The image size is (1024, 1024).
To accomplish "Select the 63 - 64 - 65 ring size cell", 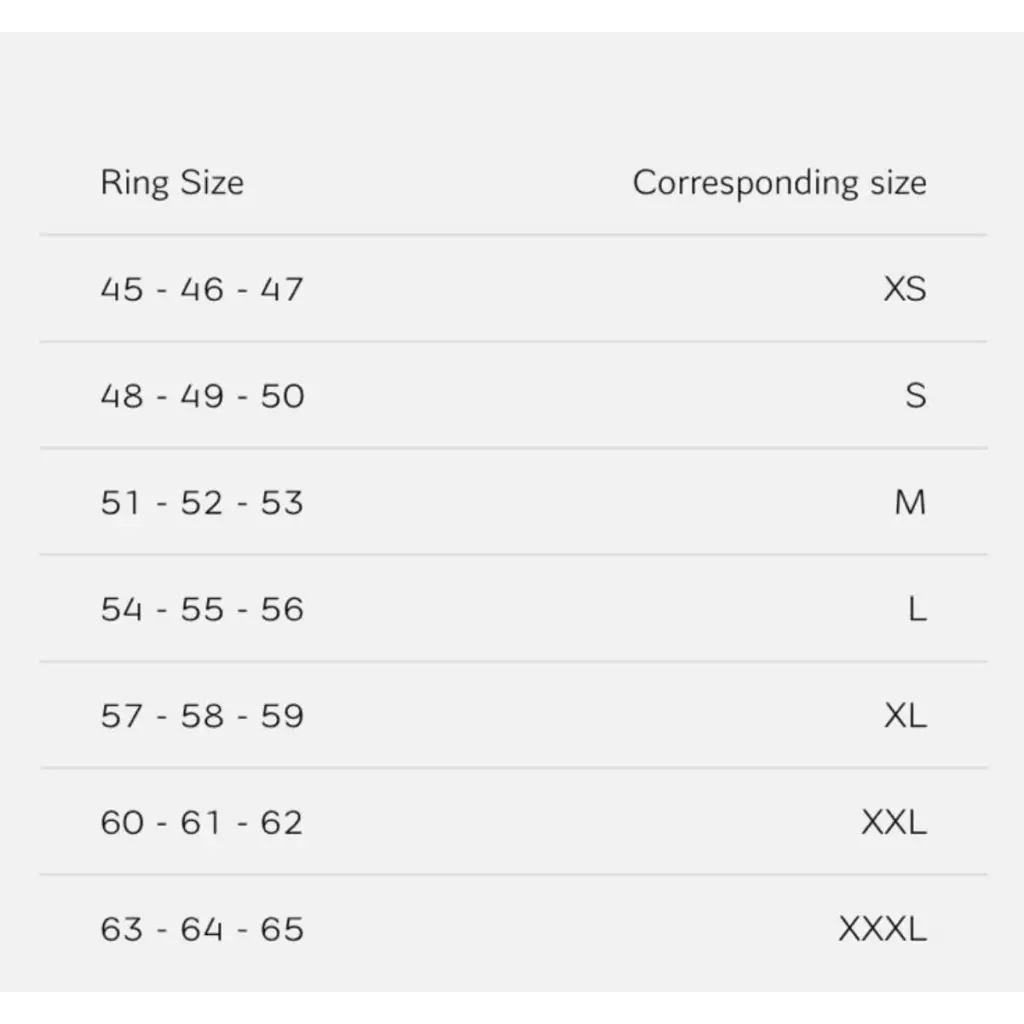I will (202, 929).
